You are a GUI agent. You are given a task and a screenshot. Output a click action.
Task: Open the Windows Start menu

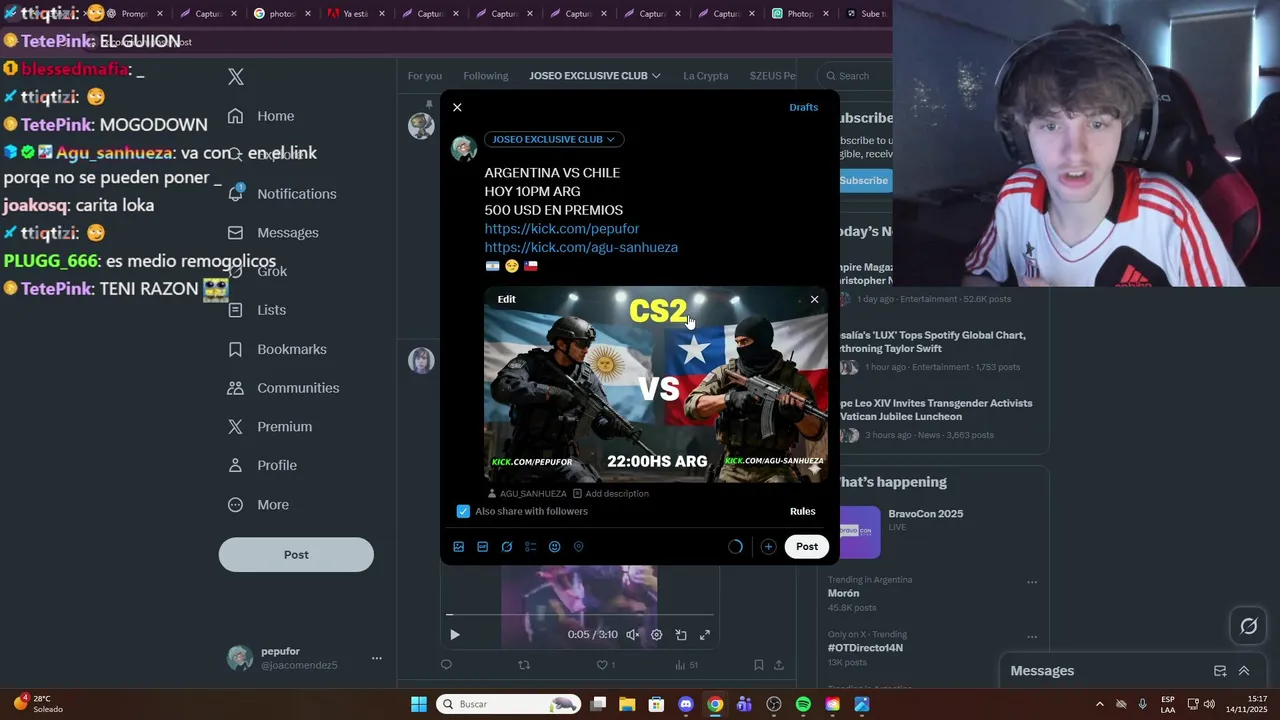click(x=419, y=705)
